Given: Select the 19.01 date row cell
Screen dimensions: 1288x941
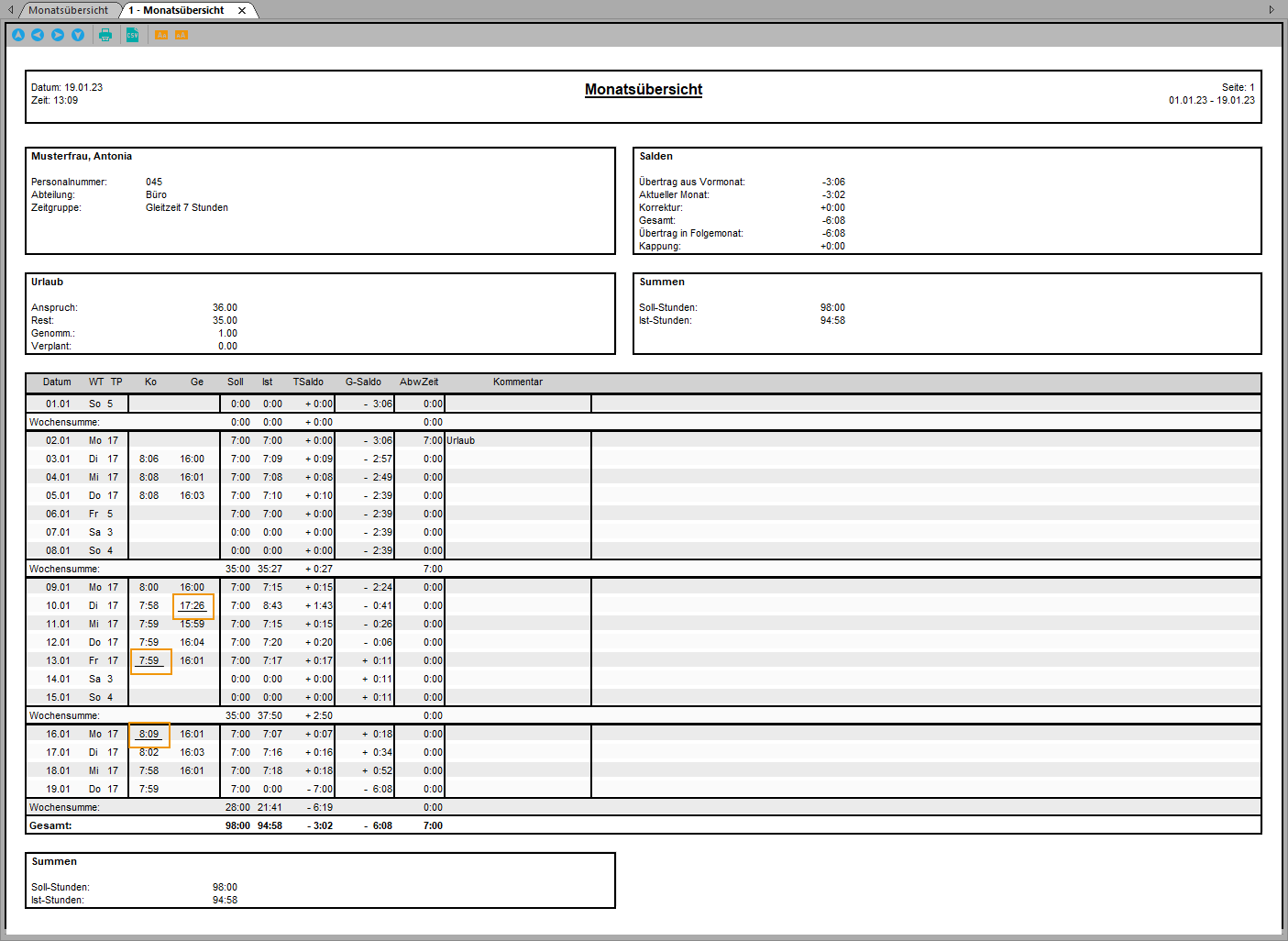Looking at the screenshot, I should click(58, 789).
